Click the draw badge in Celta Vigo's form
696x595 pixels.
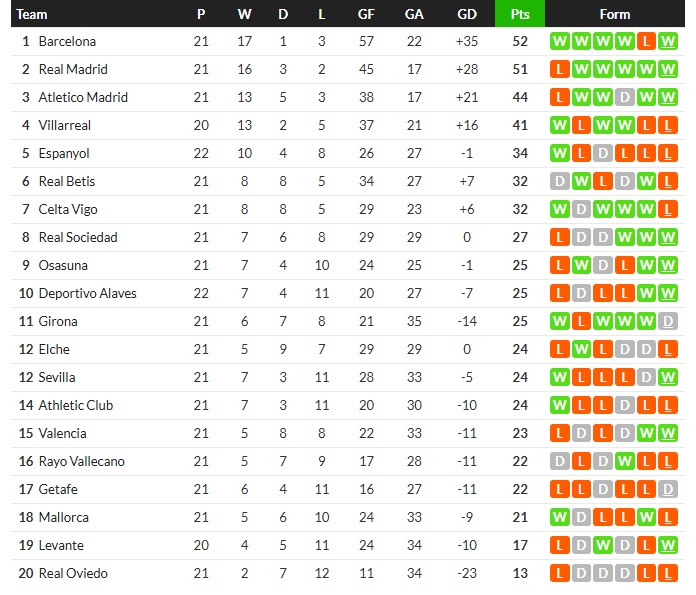pos(581,210)
